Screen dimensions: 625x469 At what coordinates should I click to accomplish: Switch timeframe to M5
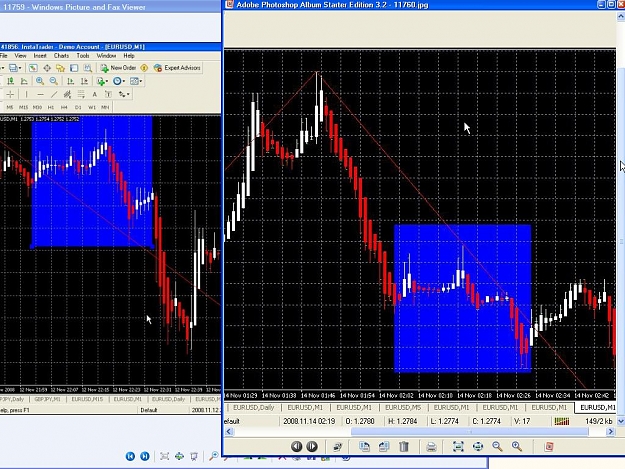pos(10,107)
